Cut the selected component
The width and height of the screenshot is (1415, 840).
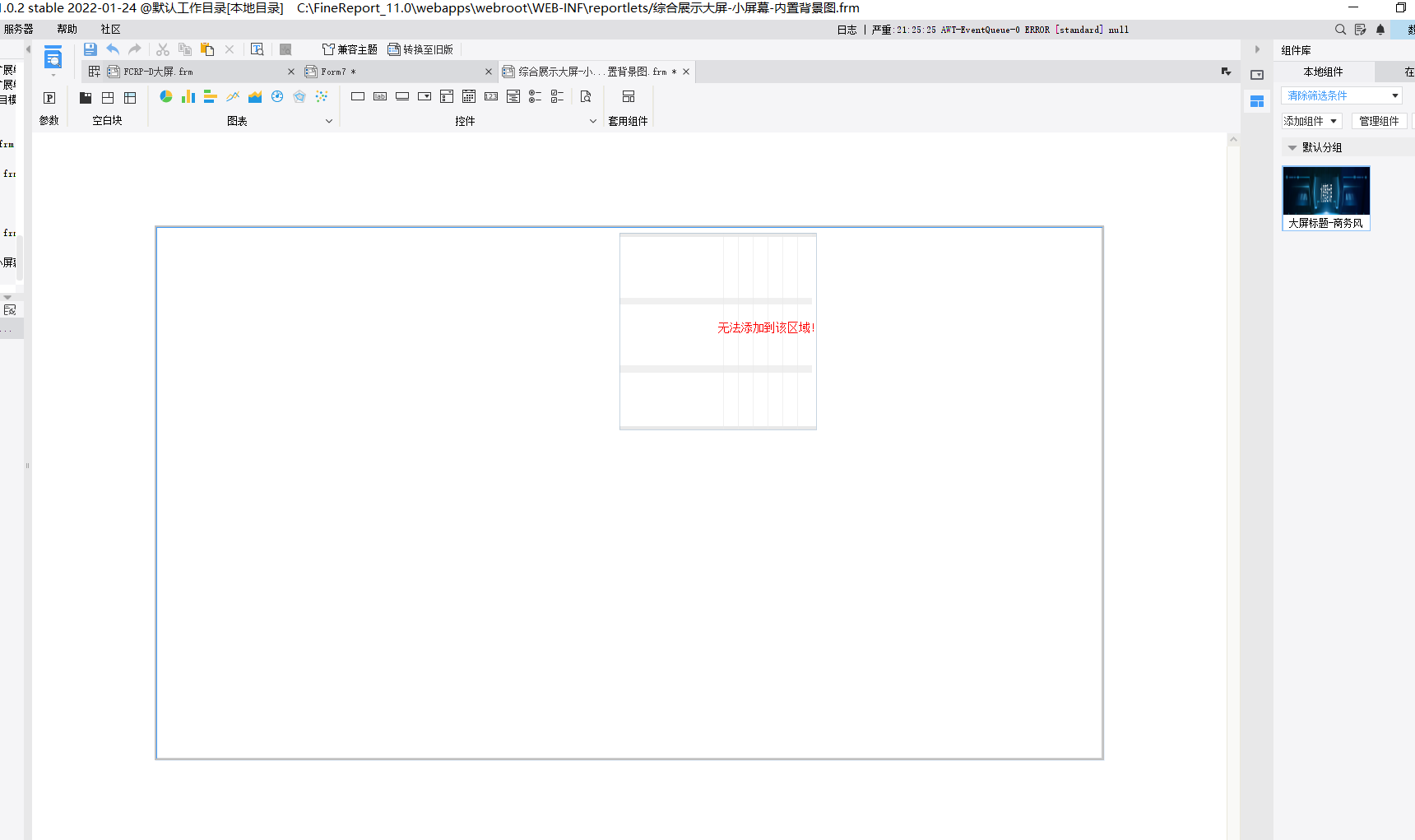point(163,49)
